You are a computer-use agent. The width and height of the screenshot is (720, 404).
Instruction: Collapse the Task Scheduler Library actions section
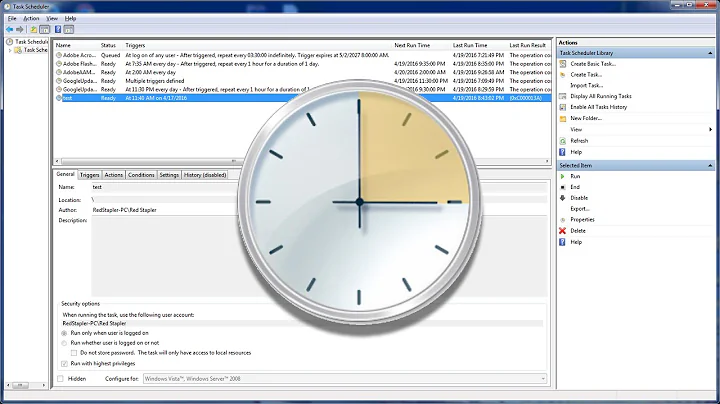point(710,53)
